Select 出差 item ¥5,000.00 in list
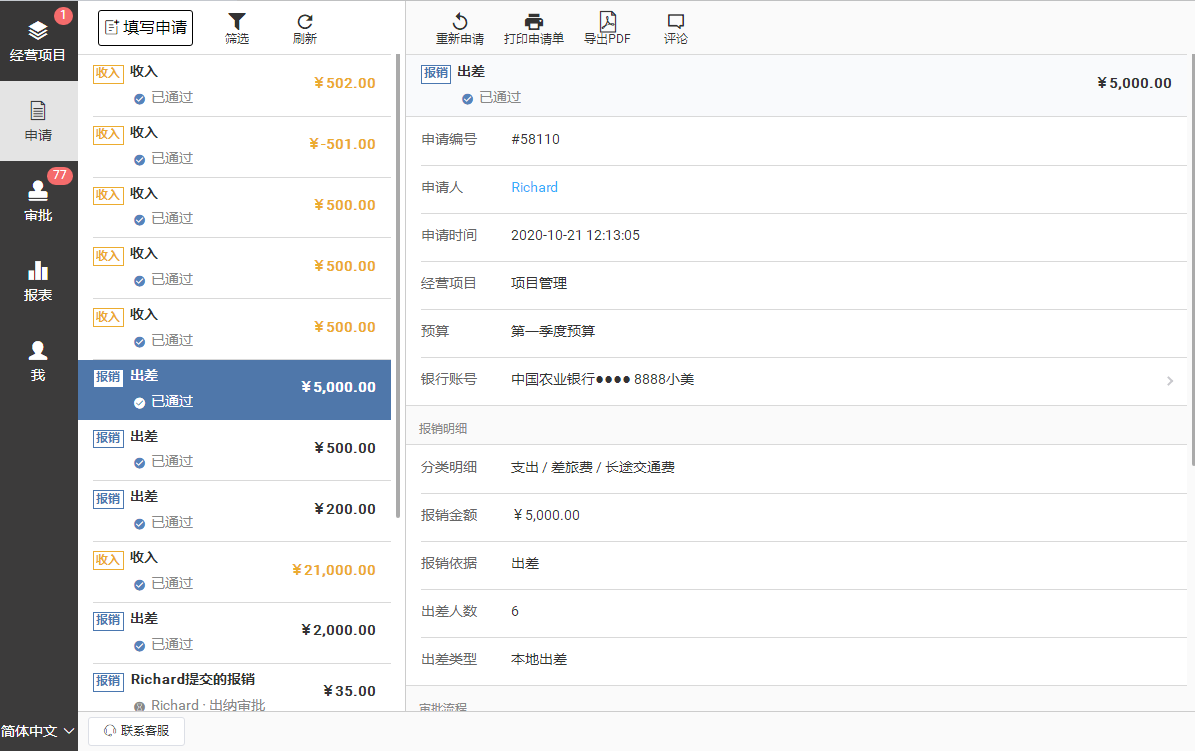The height and width of the screenshot is (752, 1195). pyautogui.click(x=235, y=389)
